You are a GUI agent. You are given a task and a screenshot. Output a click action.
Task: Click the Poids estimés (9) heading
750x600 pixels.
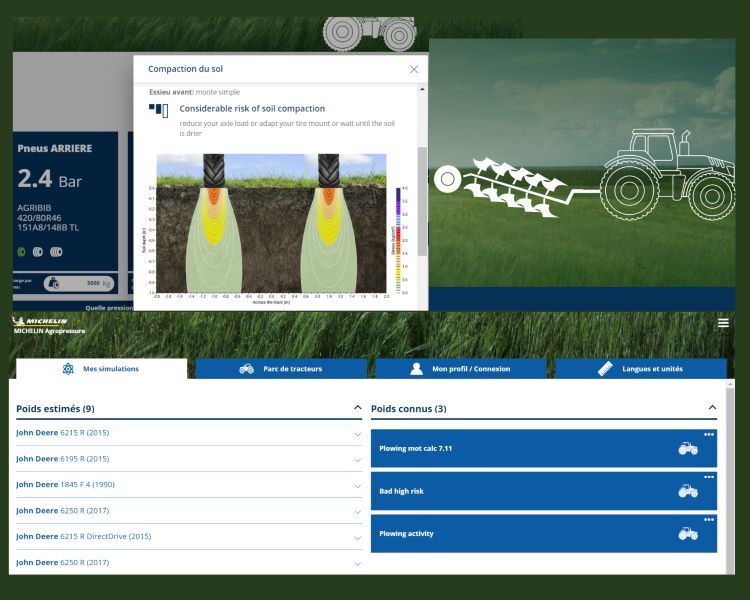[55, 409]
